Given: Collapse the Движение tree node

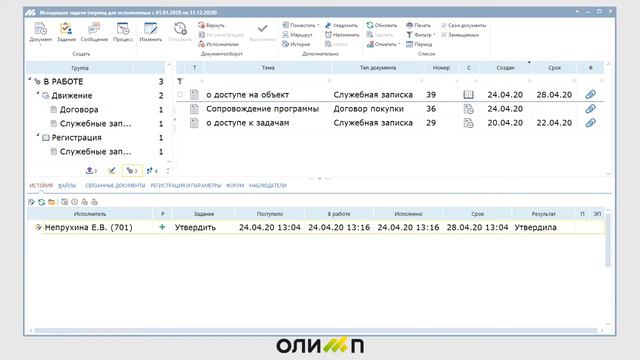Looking at the screenshot, I should (38, 94).
